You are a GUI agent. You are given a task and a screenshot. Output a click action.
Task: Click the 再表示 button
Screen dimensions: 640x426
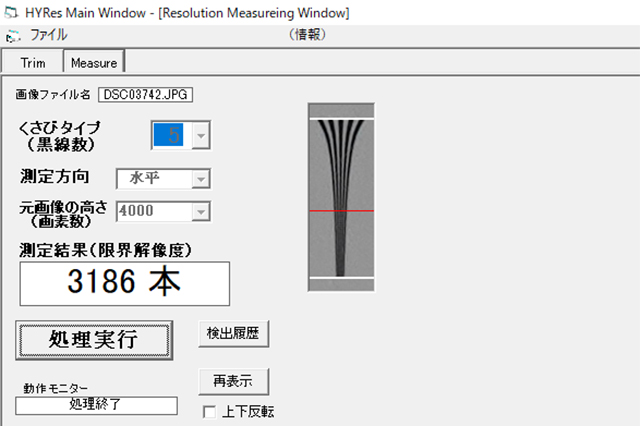pyautogui.click(x=234, y=381)
